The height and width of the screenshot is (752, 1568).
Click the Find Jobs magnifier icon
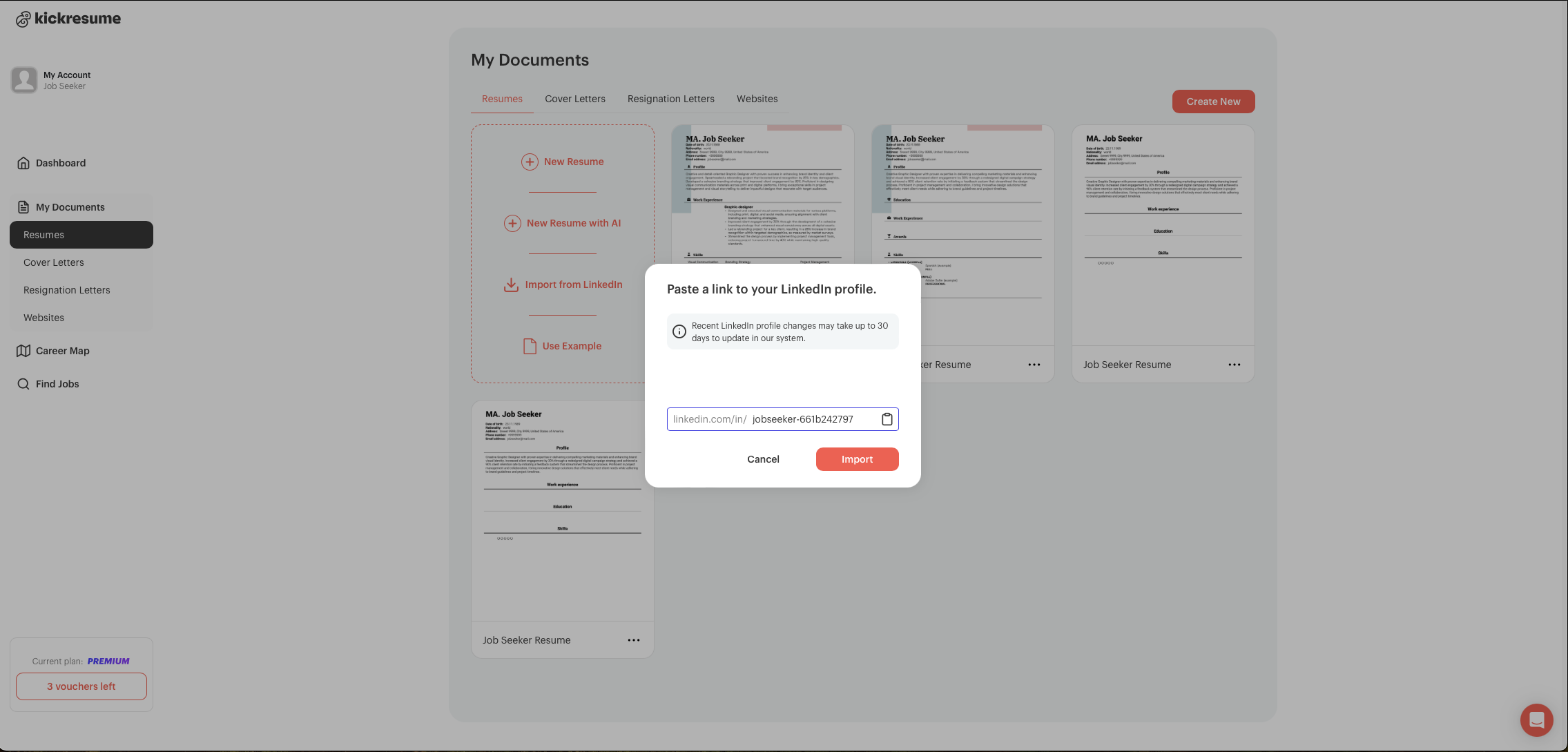[23, 384]
